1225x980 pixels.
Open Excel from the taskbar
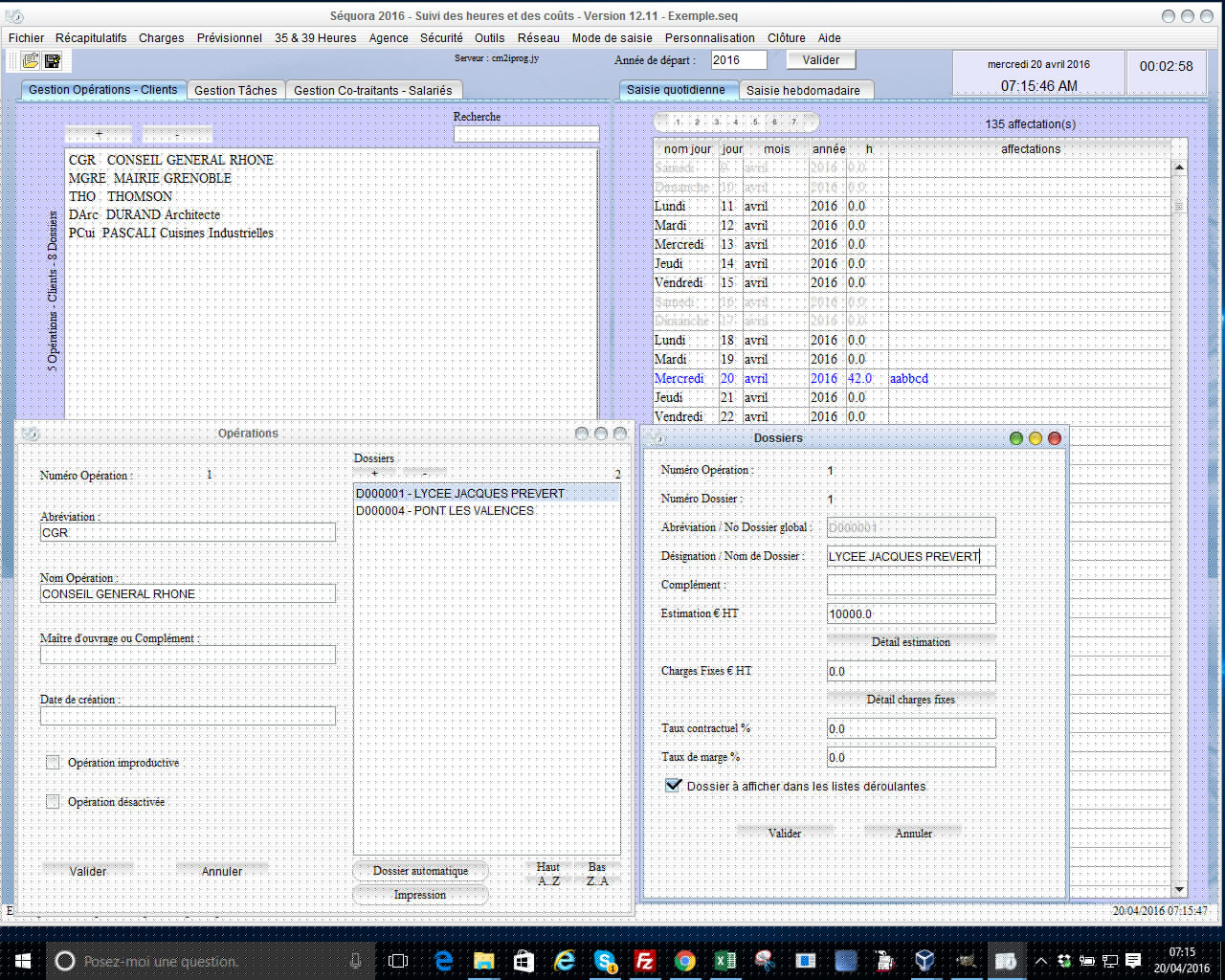[724, 960]
